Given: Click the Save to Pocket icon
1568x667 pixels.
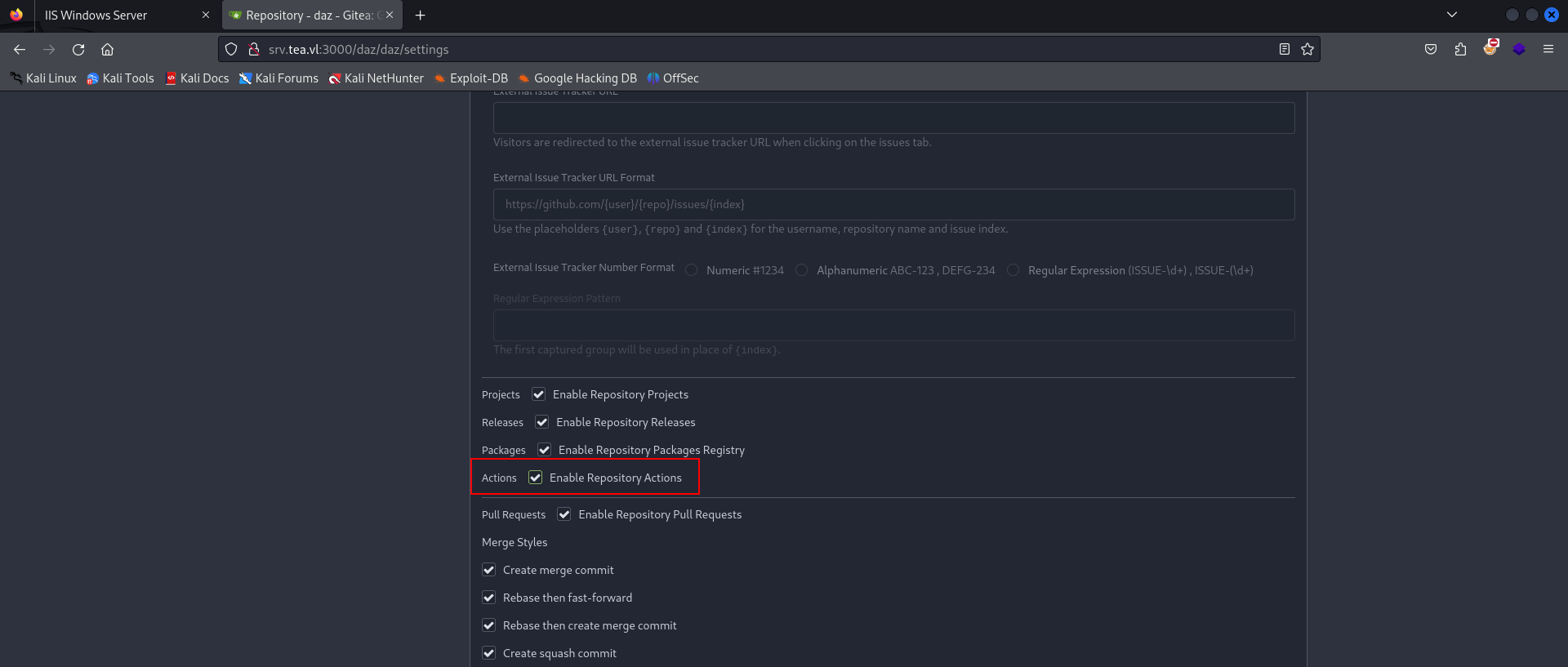Looking at the screenshot, I should click(x=1431, y=50).
